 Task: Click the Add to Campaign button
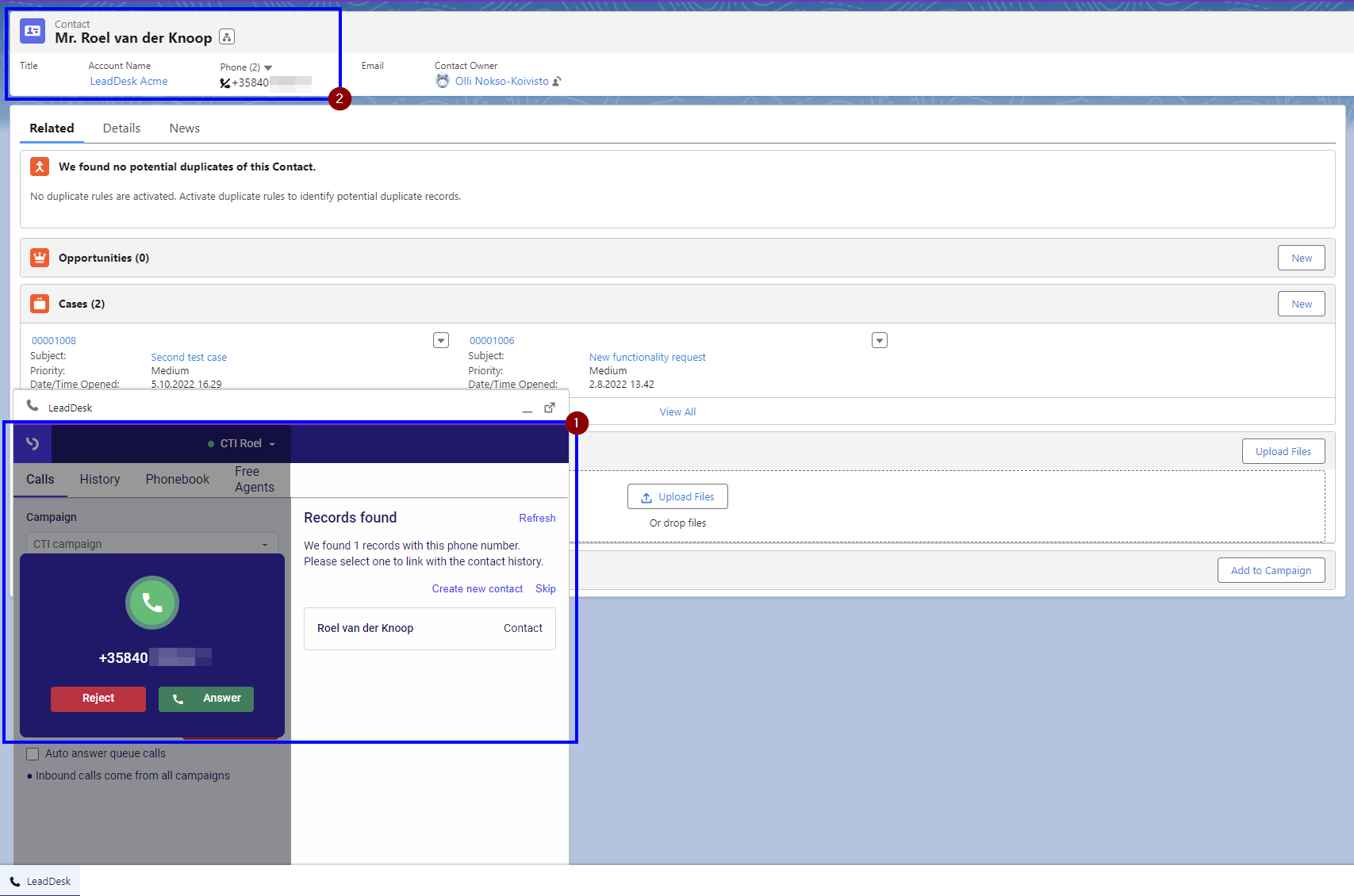(1271, 570)
